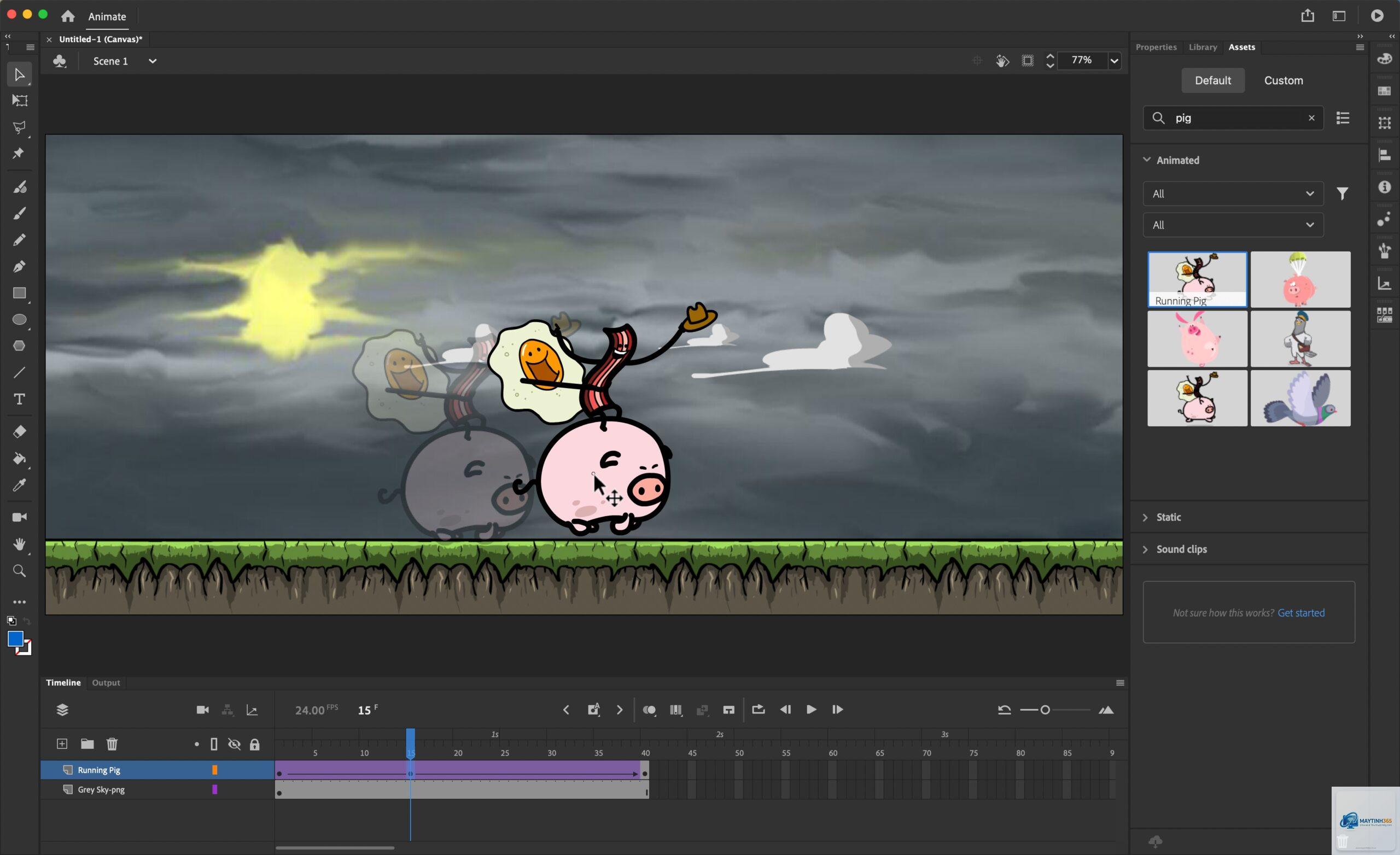The height and width of the screenshot is (855, 1400).
Task: Select the Asset Warp pin tool
Action: (x=19, y=153)
